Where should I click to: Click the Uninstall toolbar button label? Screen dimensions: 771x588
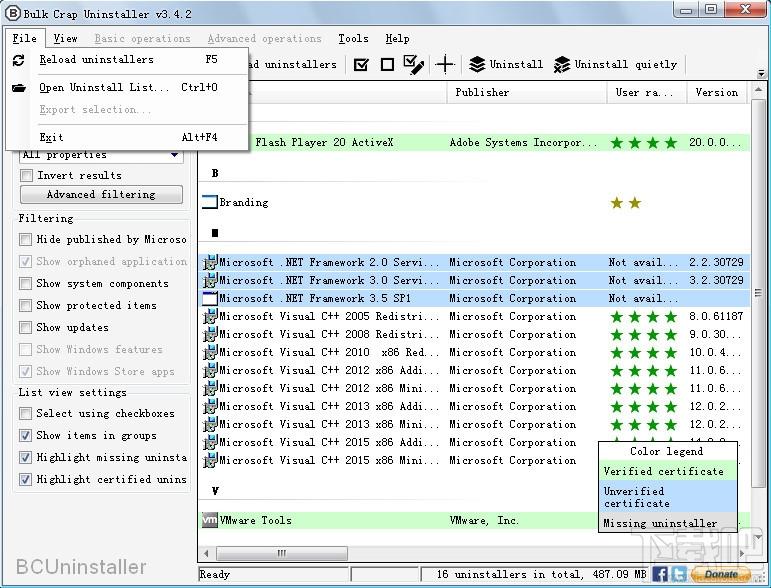(517, 64)
